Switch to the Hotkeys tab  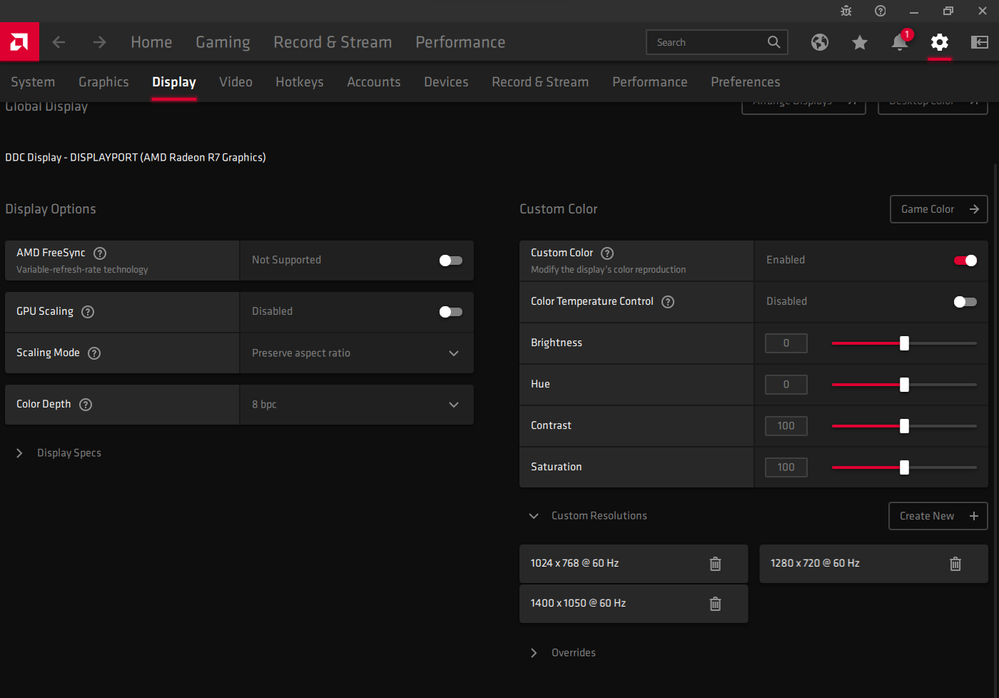click(299, 82)
